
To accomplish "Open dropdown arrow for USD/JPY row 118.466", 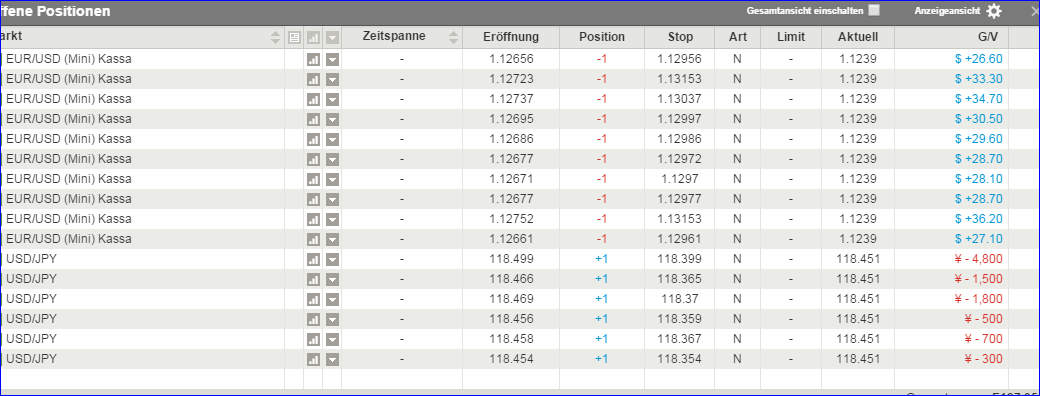I will pyautogui.click(x=332, y=279).
